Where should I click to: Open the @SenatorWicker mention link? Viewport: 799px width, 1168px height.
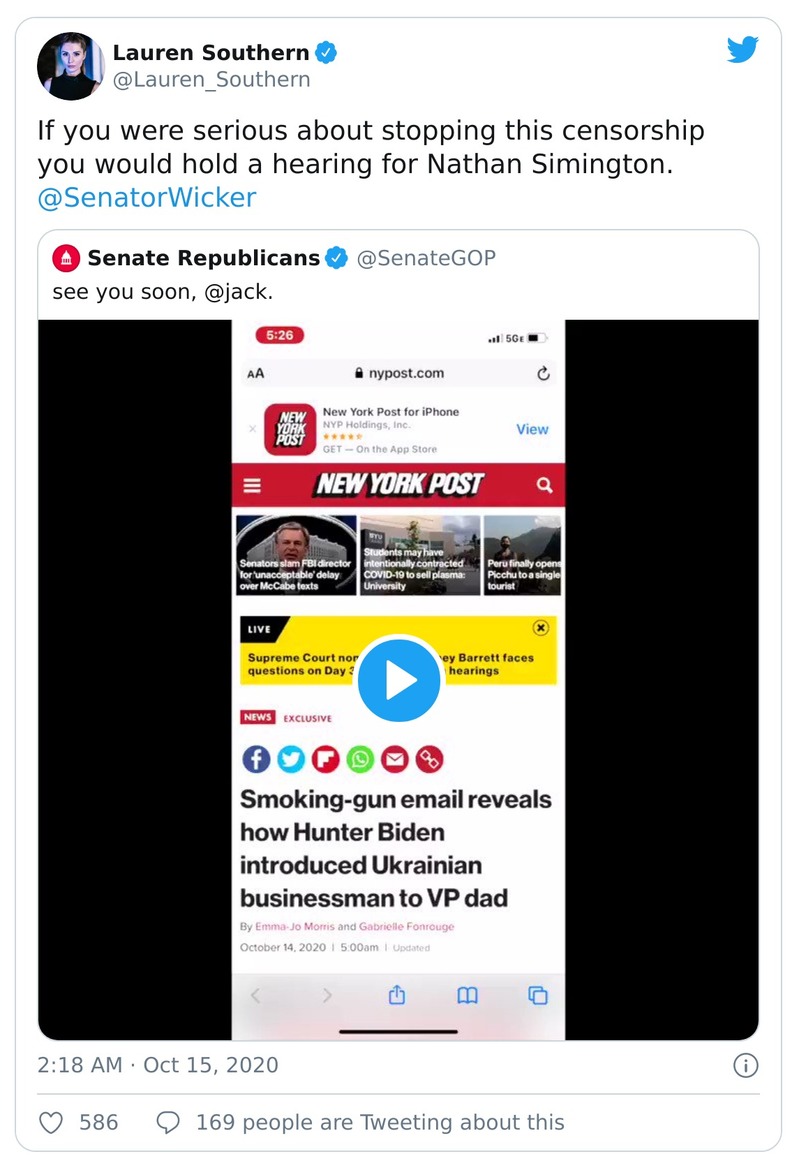(147, 197)
